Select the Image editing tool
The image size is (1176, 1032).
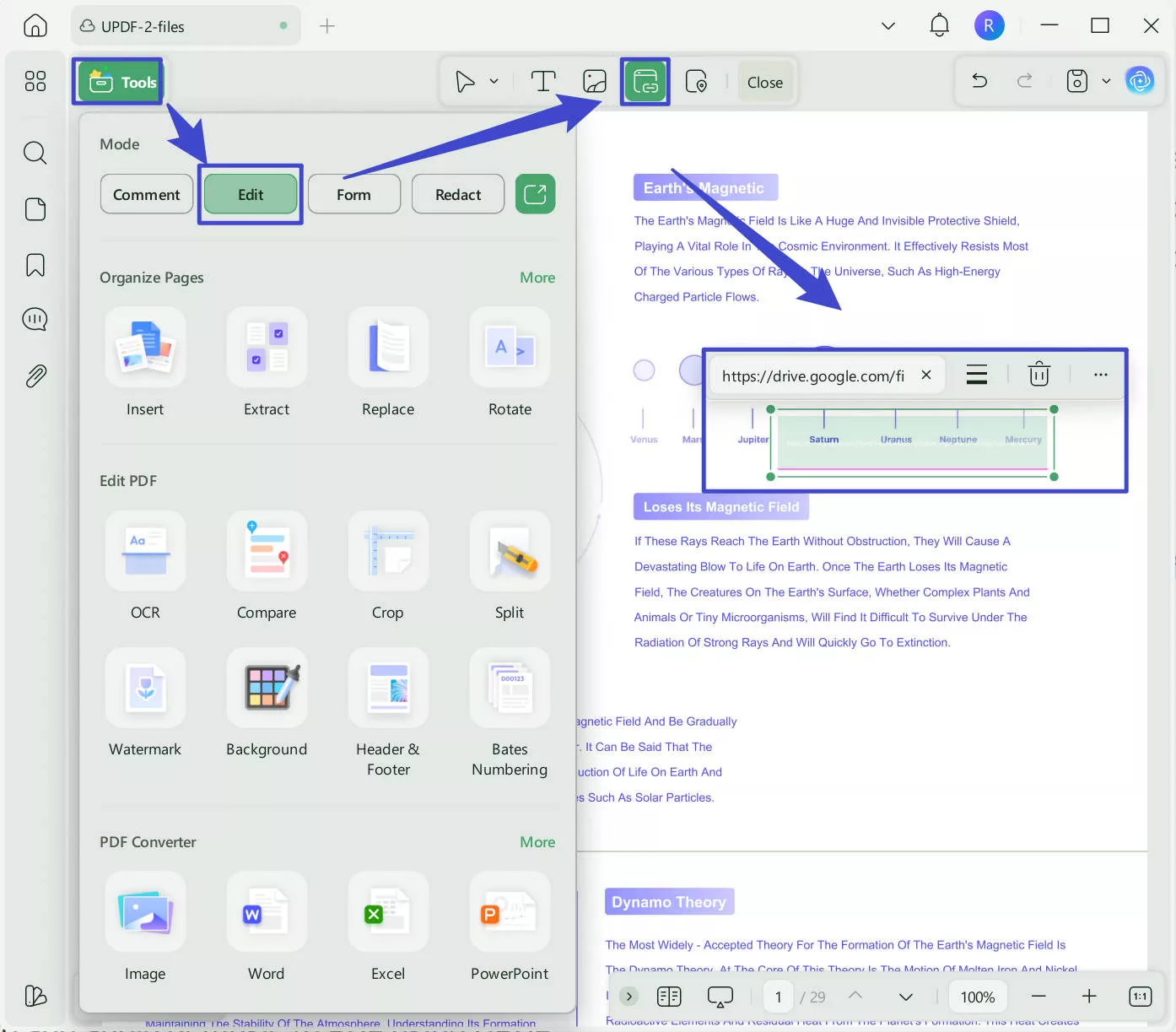595,81
